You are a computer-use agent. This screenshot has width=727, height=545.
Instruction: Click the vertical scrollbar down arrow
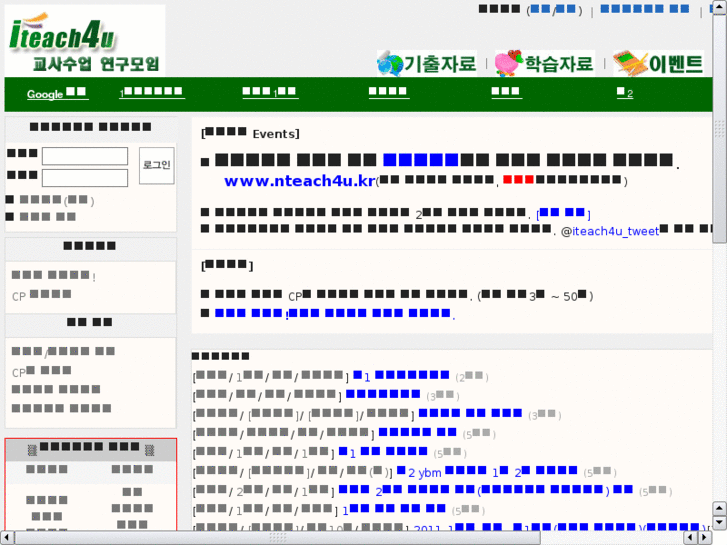719,523
